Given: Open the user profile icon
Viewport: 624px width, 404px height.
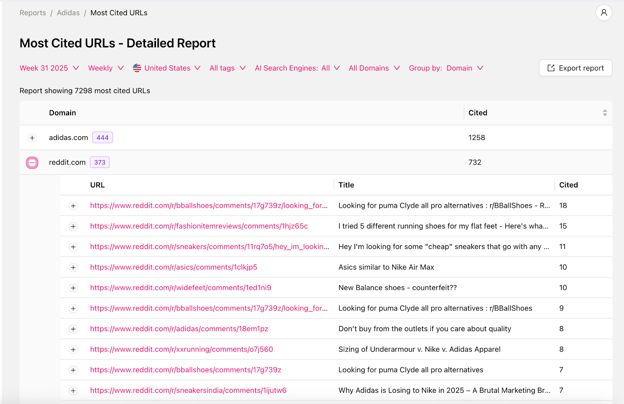Looking at the screenshot, I should [x=603, y=13].
